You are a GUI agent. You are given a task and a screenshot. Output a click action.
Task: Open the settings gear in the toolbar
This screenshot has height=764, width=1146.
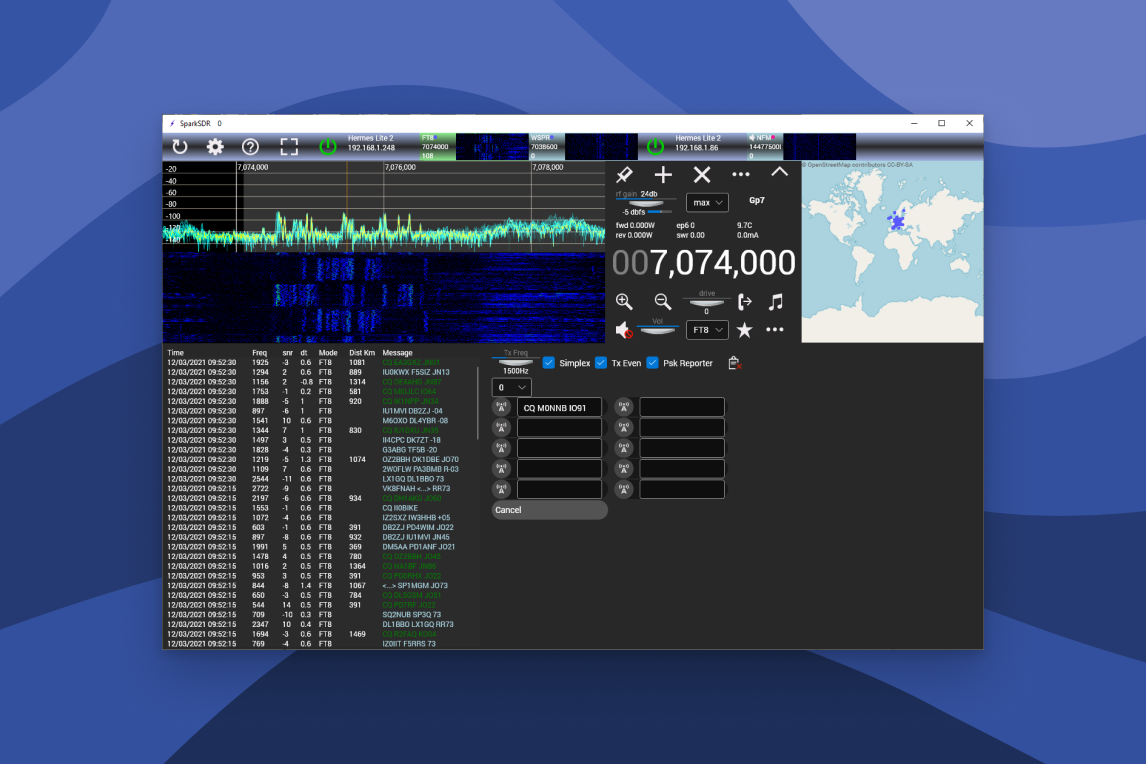(213, 146)
